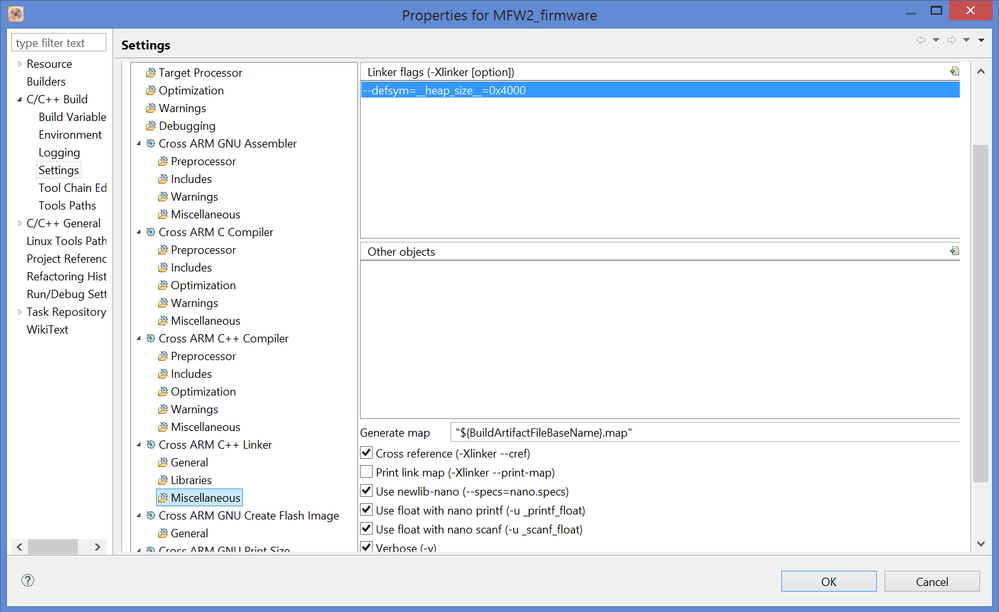Click the vertical scrollbar in settings panel
Viewport: 999px width, 612px height.
point(980,300)
